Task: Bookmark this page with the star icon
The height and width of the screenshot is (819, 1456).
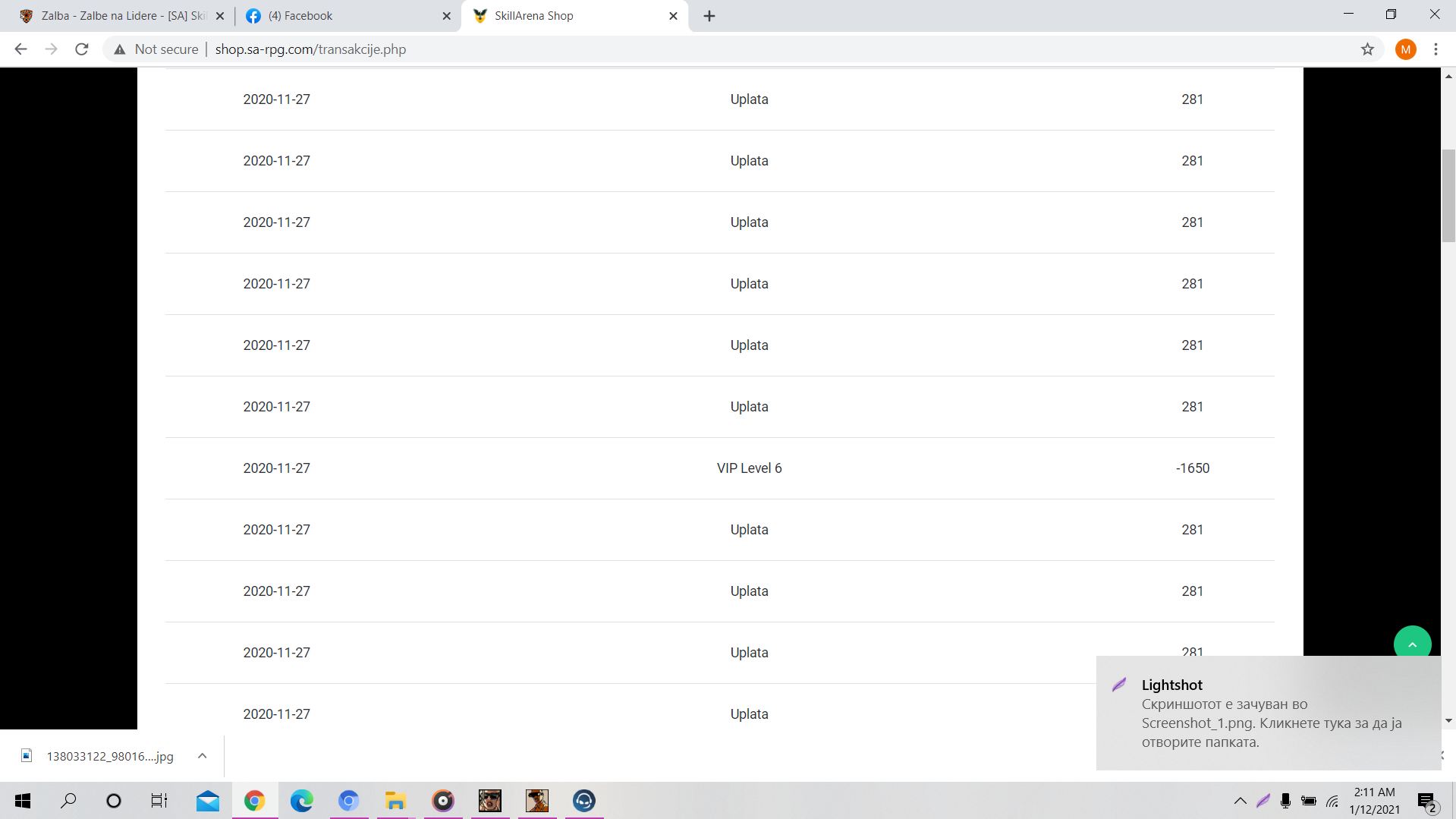Action: point(1367,49)
